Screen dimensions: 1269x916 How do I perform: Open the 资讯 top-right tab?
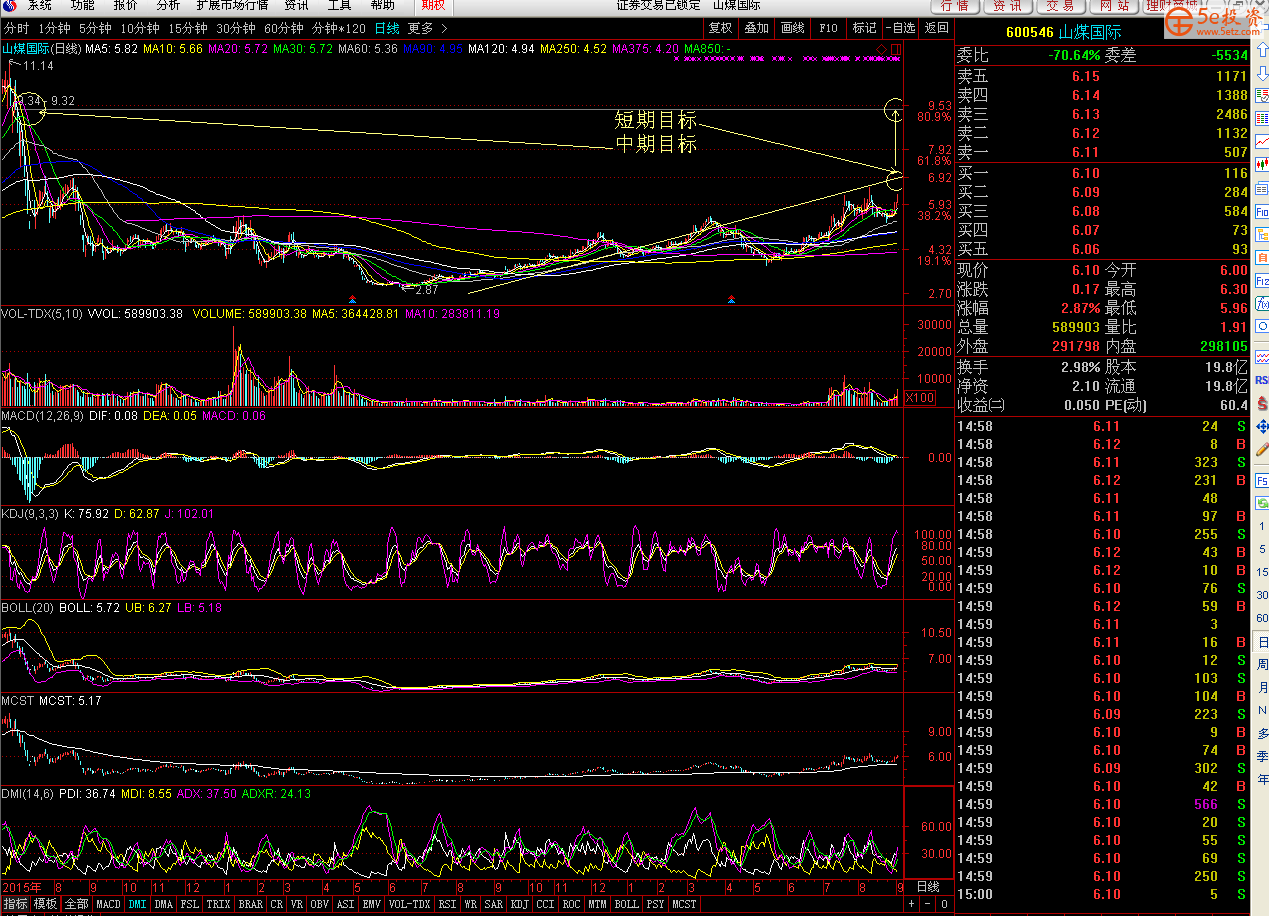tap(1007, 5)
